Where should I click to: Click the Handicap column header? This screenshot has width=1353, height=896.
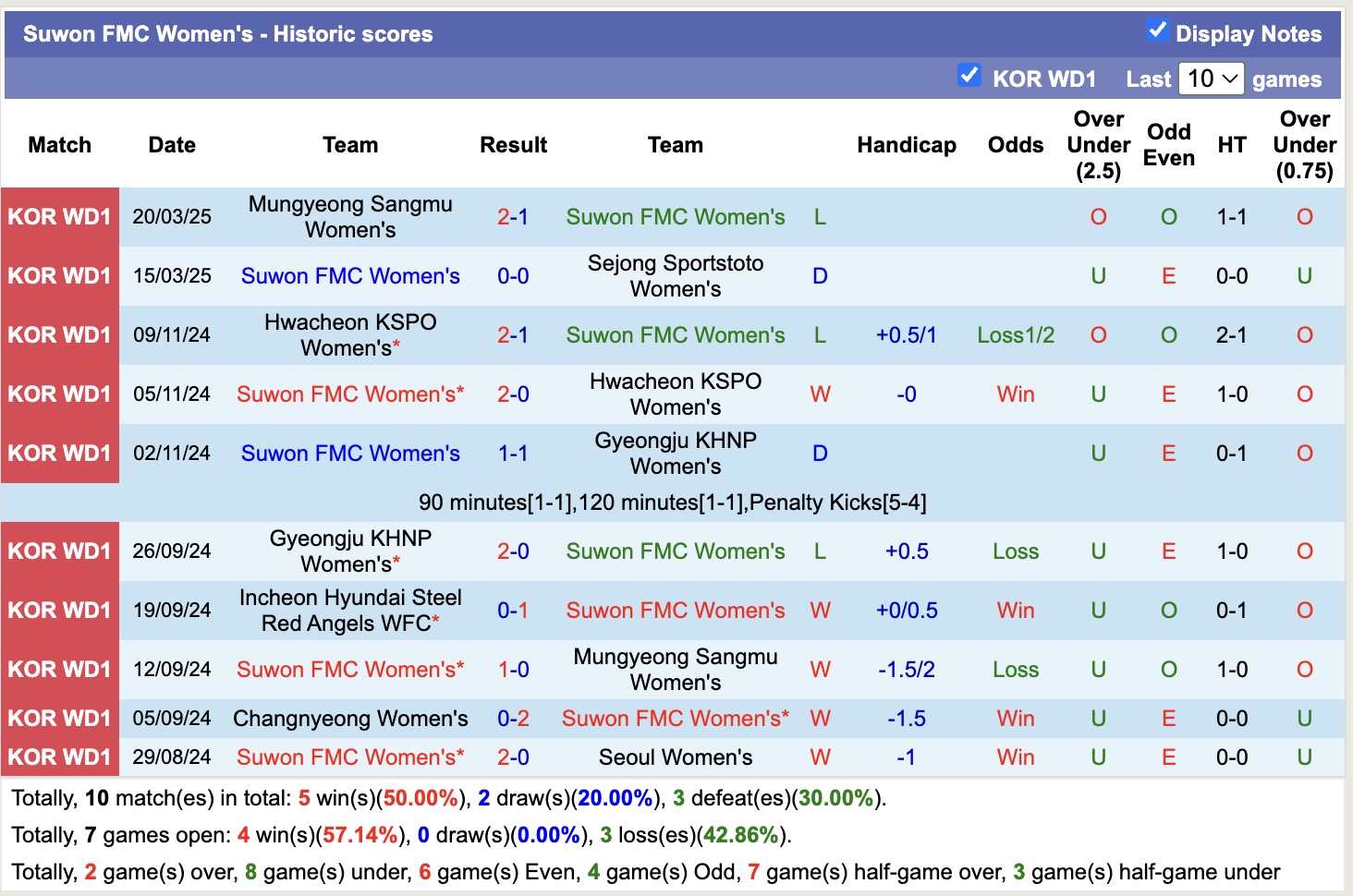[906, 145]
